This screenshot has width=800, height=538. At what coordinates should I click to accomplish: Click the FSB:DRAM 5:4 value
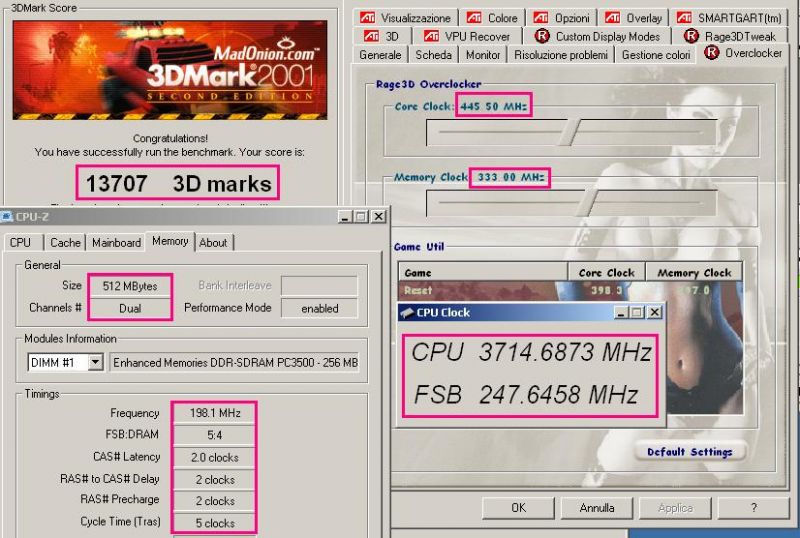tap(215, 435)
